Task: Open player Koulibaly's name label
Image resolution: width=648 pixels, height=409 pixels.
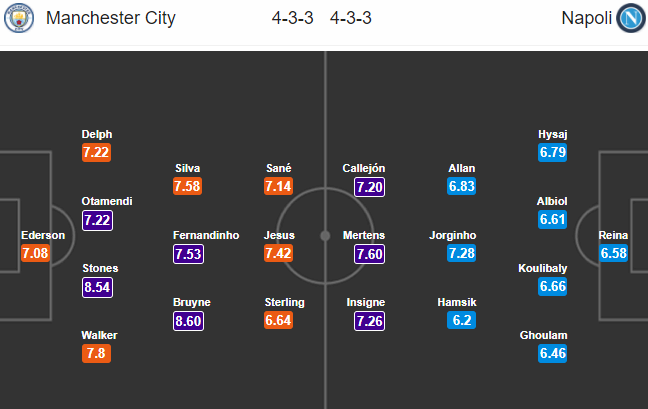Action: click(543, 268)
